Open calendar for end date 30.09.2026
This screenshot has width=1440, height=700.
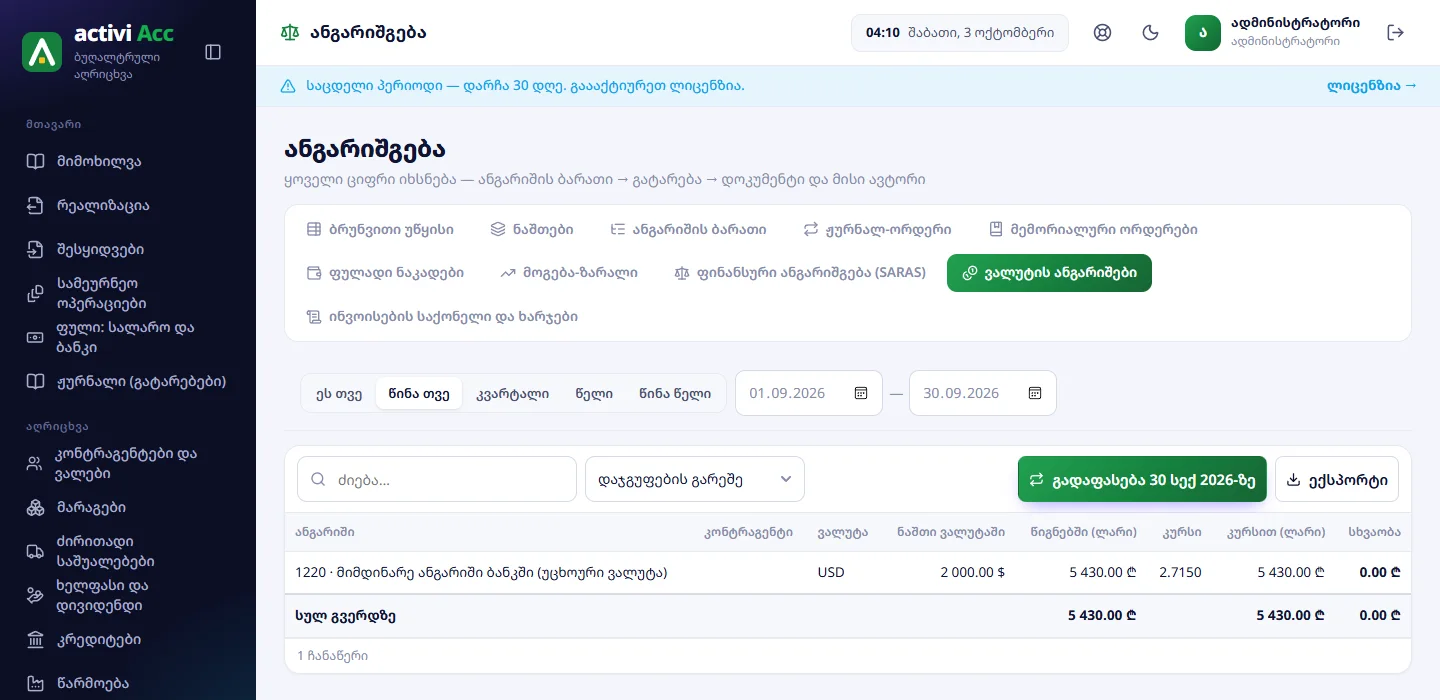coord(1035,393)
